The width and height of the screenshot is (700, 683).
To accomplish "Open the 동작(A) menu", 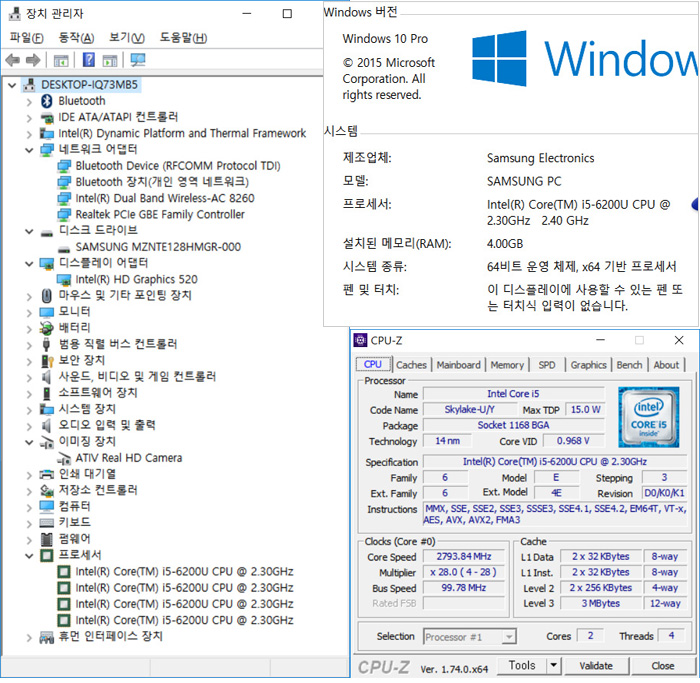I will [x=76, y=38].
